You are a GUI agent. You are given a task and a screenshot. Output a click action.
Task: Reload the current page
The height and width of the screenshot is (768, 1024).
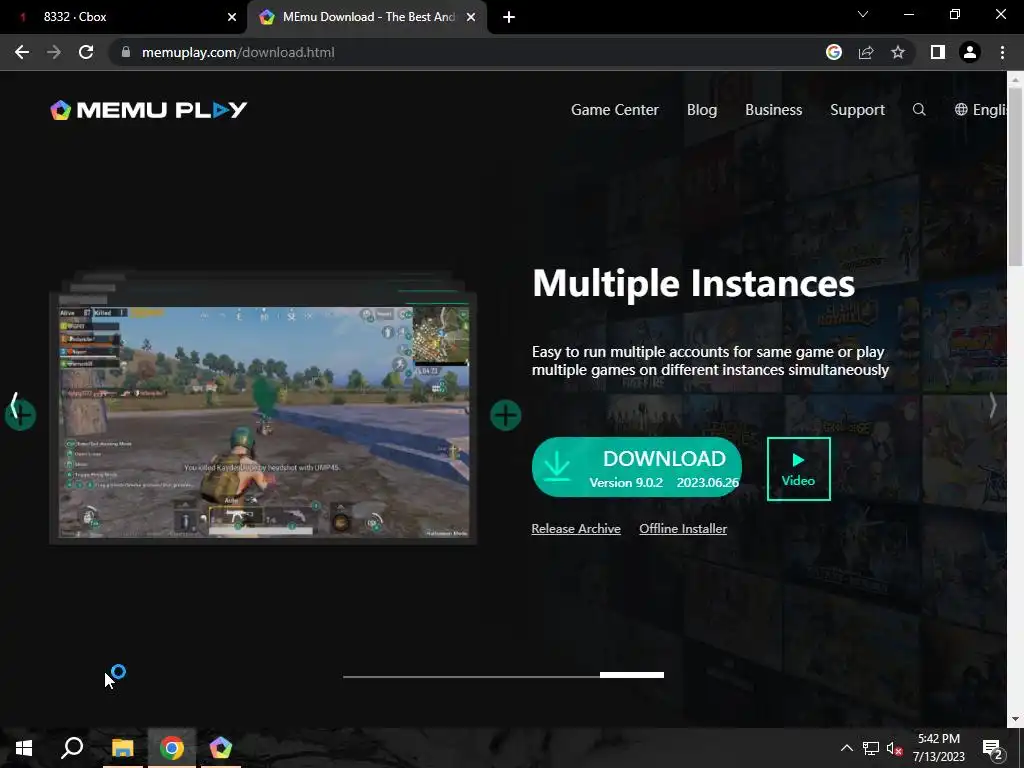coord(86,52)
